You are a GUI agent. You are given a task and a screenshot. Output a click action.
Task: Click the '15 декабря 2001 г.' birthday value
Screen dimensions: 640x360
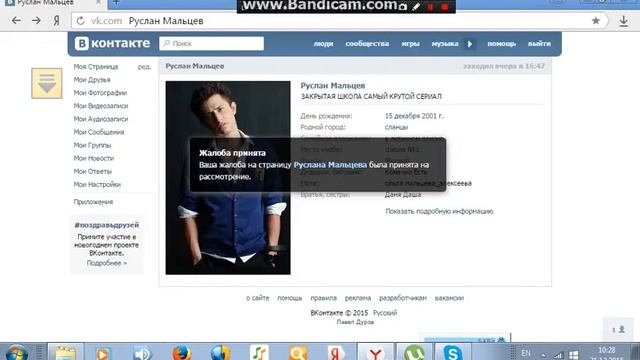(x=414, y=116)
